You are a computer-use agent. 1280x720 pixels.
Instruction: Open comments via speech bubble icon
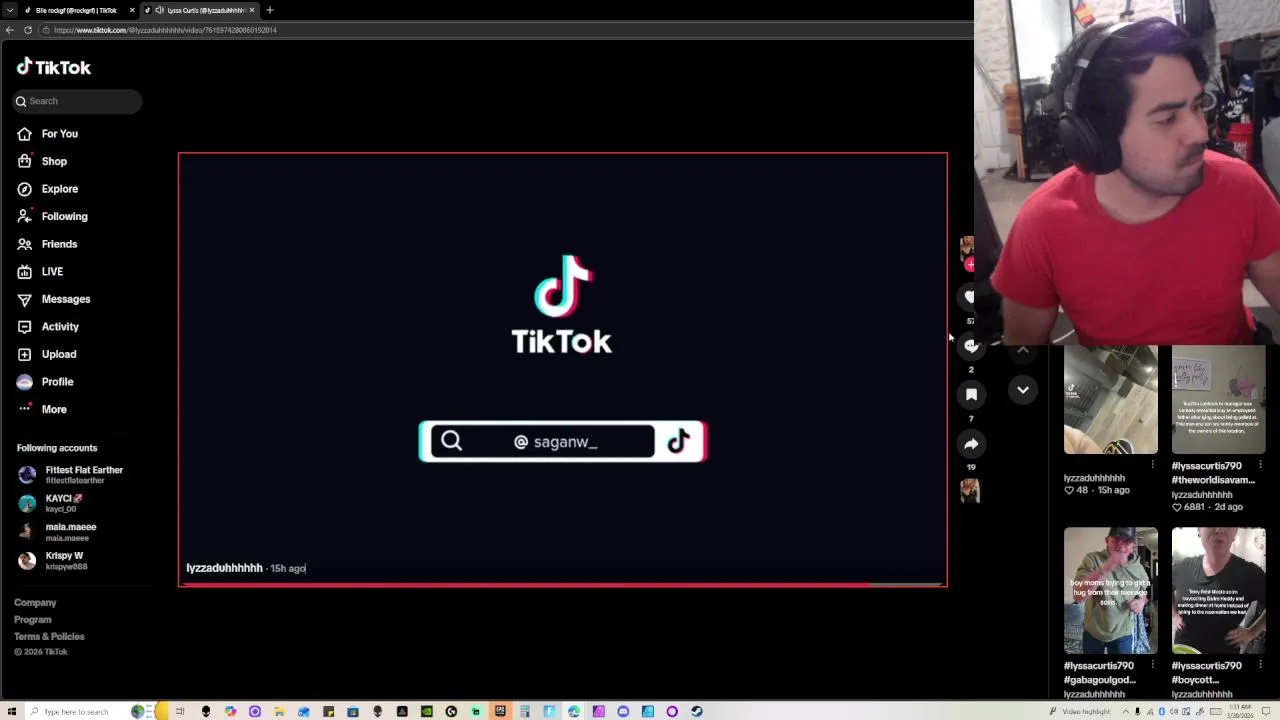970,346
